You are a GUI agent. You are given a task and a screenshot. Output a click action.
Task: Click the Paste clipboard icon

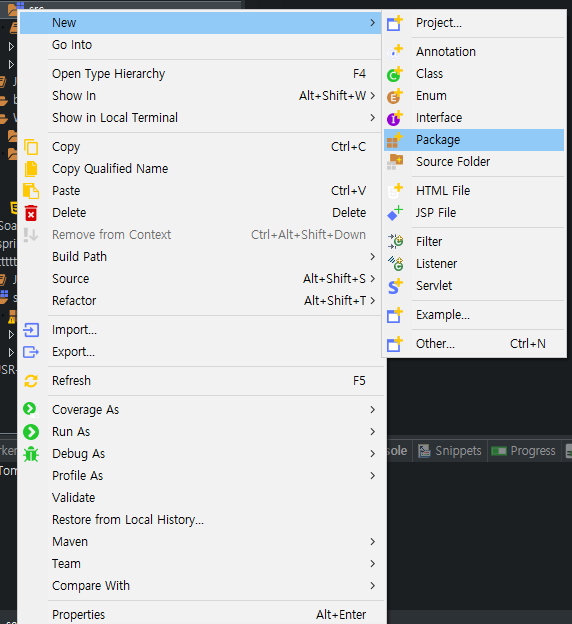tap(31, 191)
